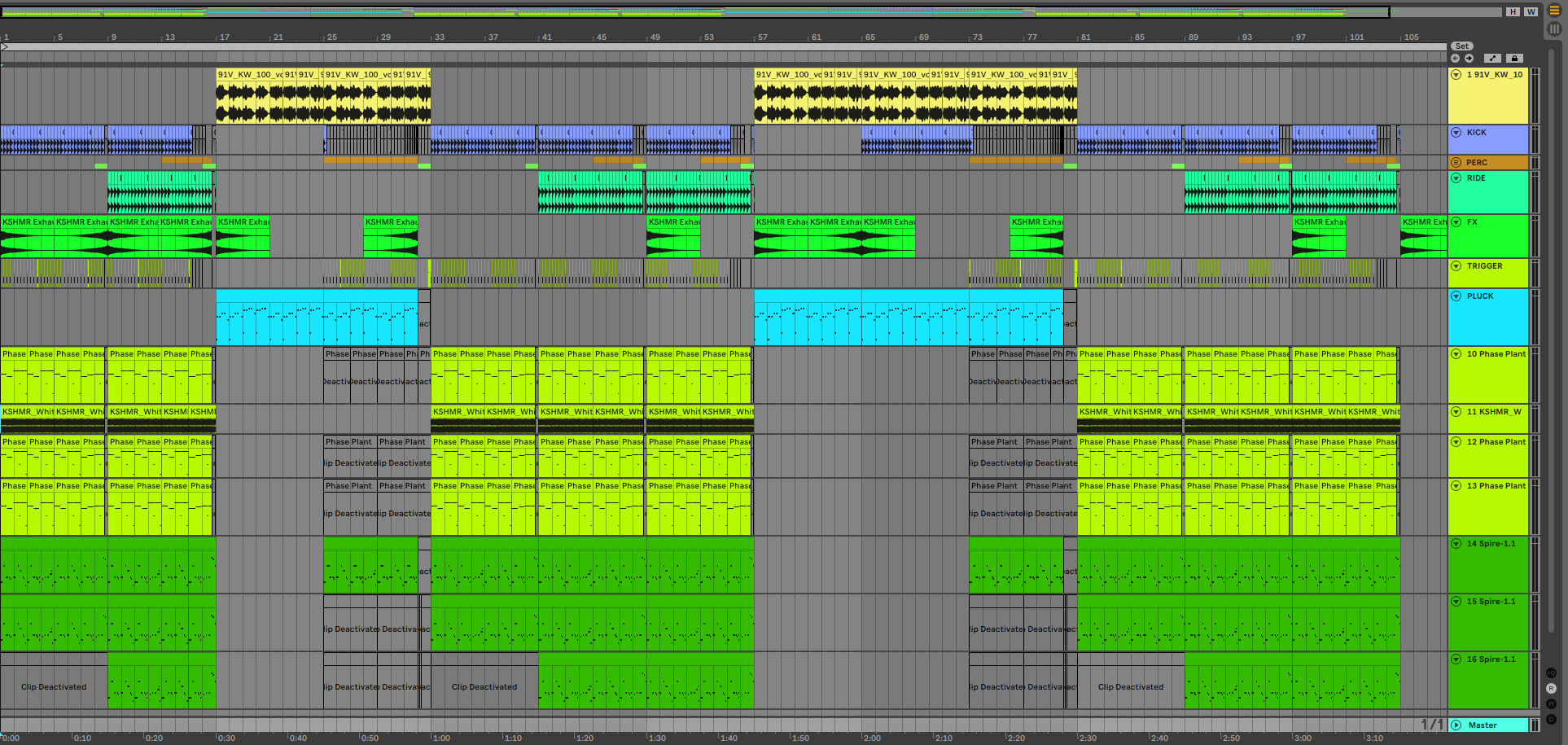Click bar 57 on the beat-time ruler
Viewport: 1568px width, 745px height.
point(762,37)
